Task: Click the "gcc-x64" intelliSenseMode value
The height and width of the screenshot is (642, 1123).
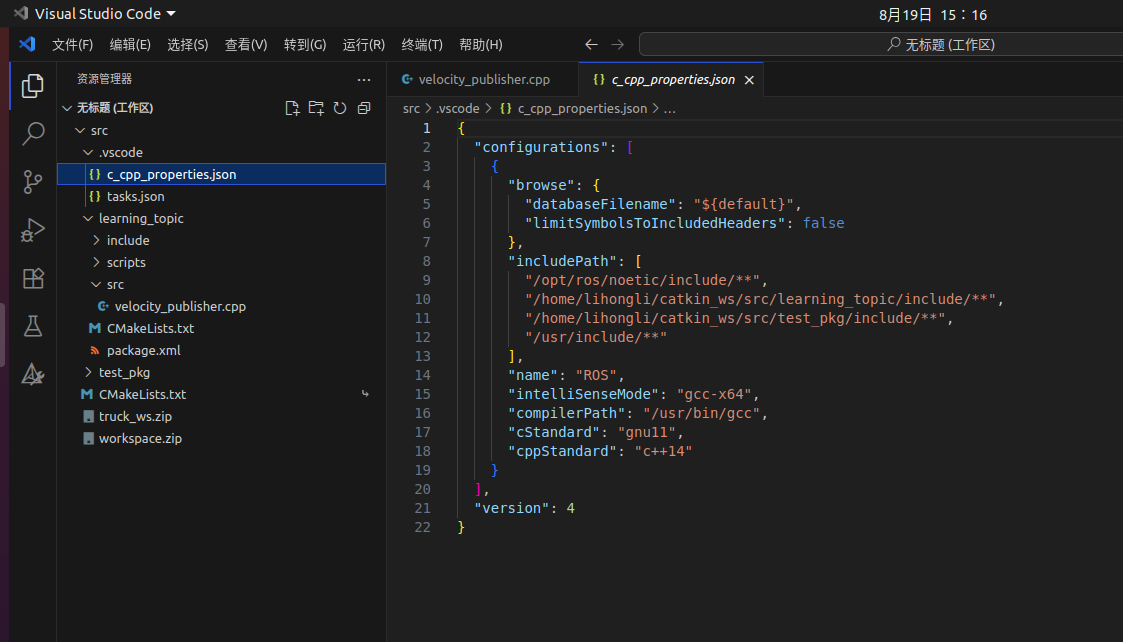Action: (714, 394)
